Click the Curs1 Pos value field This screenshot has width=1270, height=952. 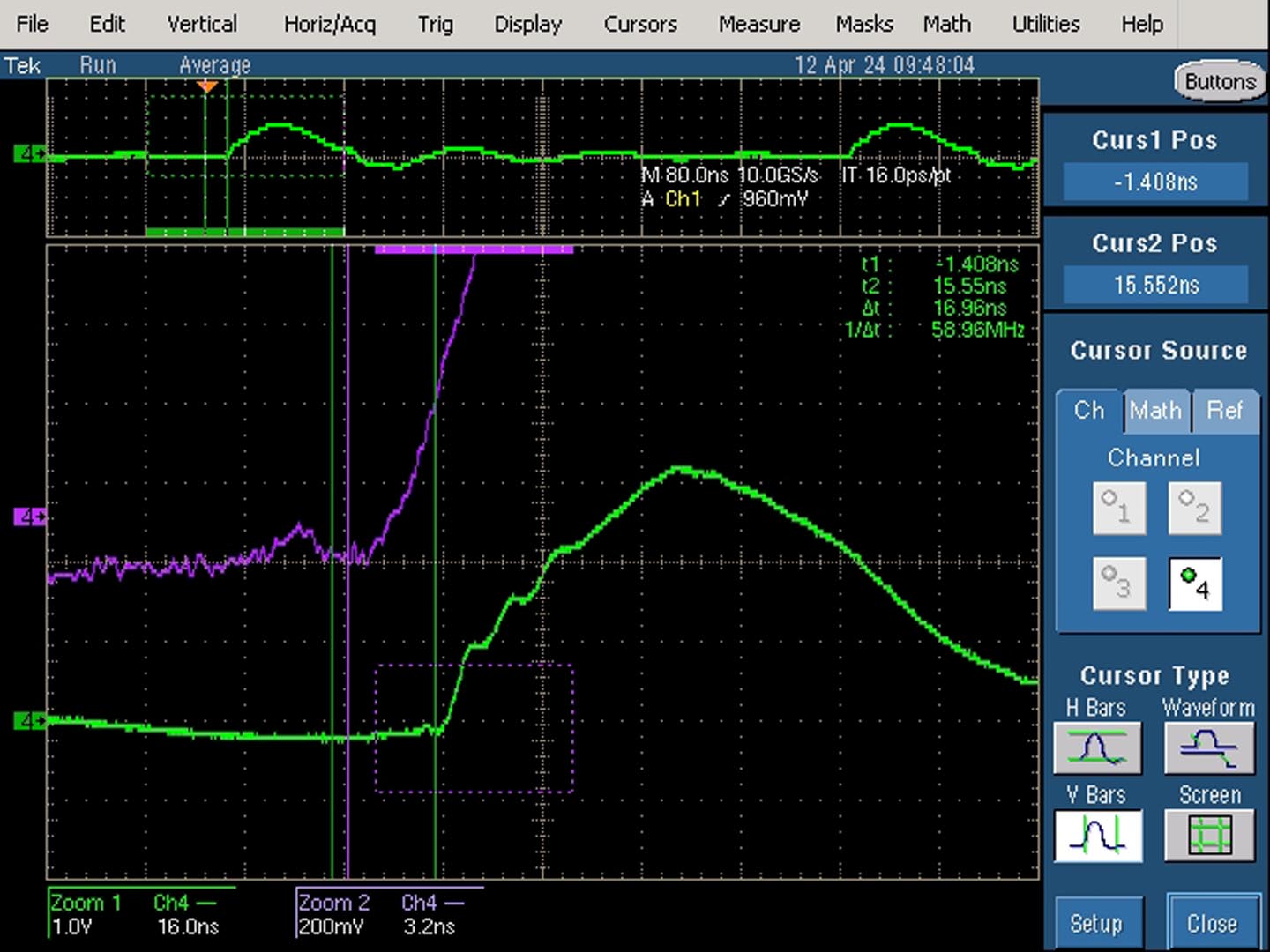pos(1155,182)
